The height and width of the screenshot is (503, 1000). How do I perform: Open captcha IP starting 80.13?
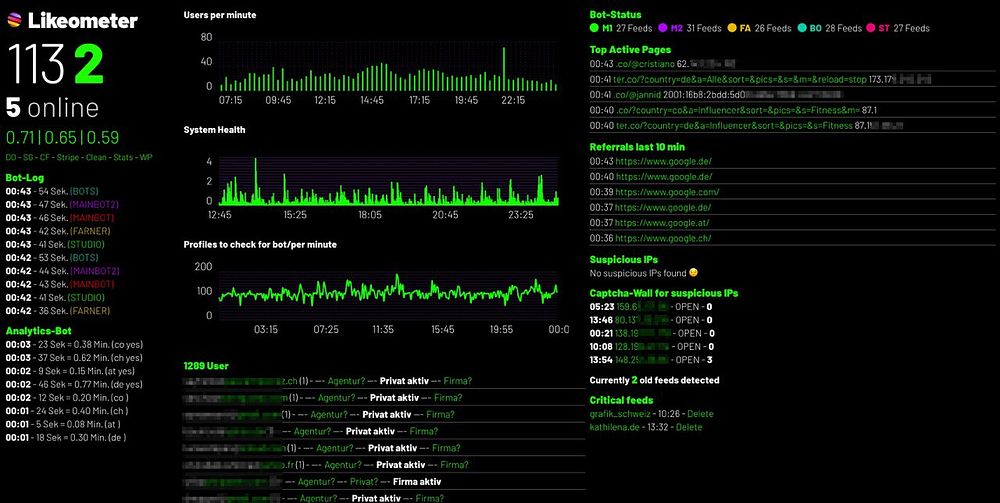pyautogui.click(x=642, y=320)
